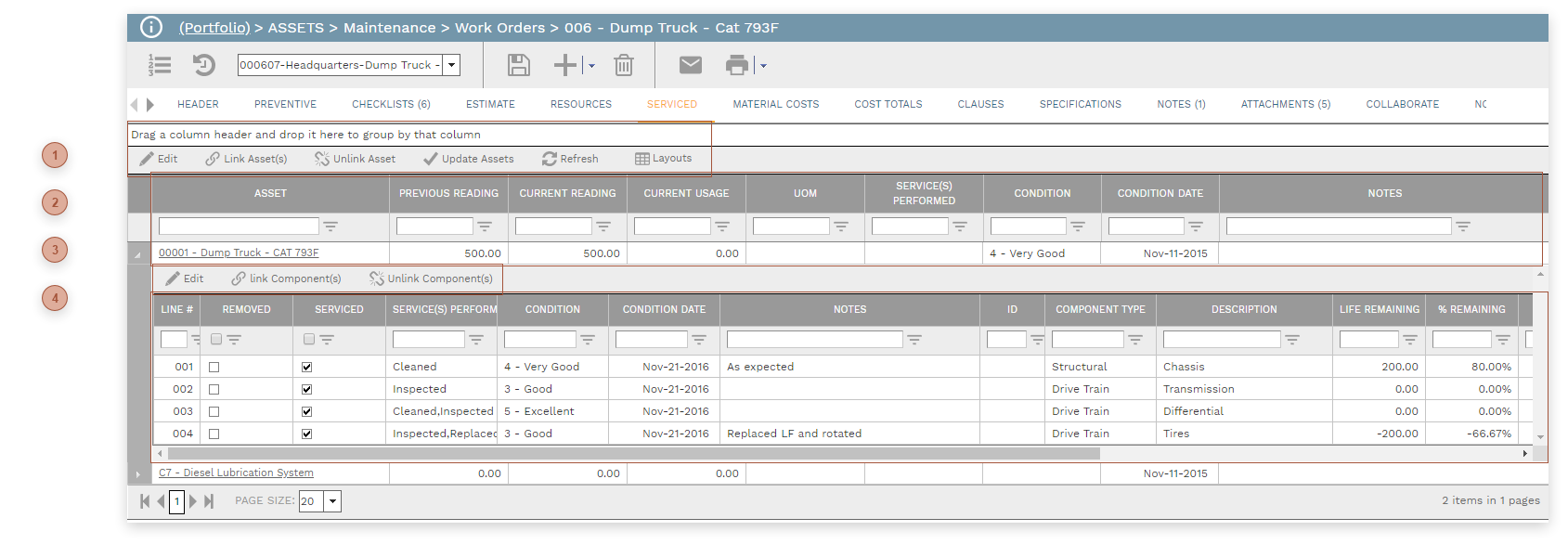Toggle Removed checkbox for line 001

point(214,367)
